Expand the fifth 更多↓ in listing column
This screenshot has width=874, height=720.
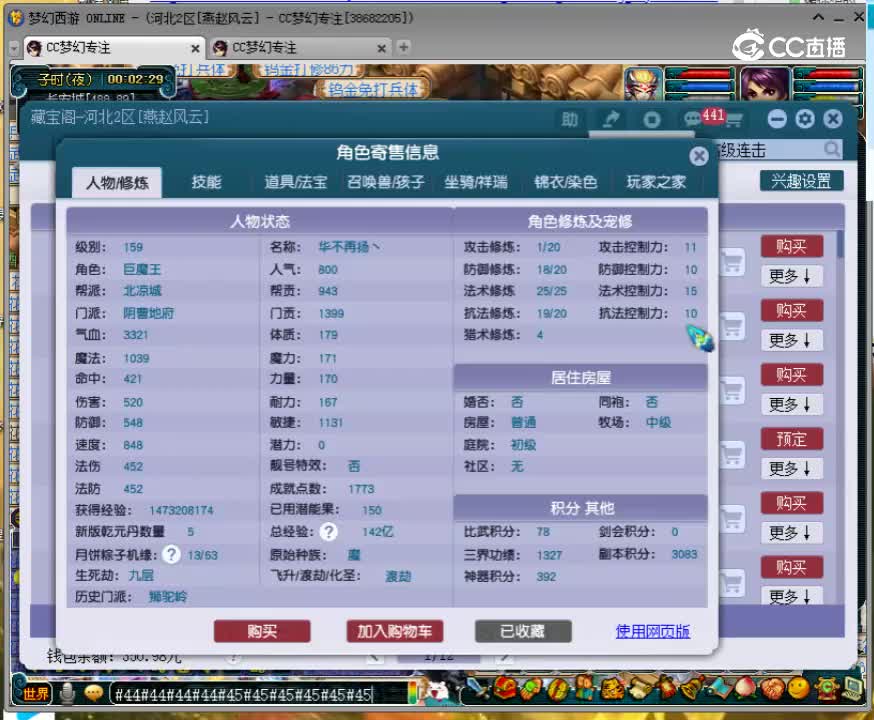click(x=792, y=533)
